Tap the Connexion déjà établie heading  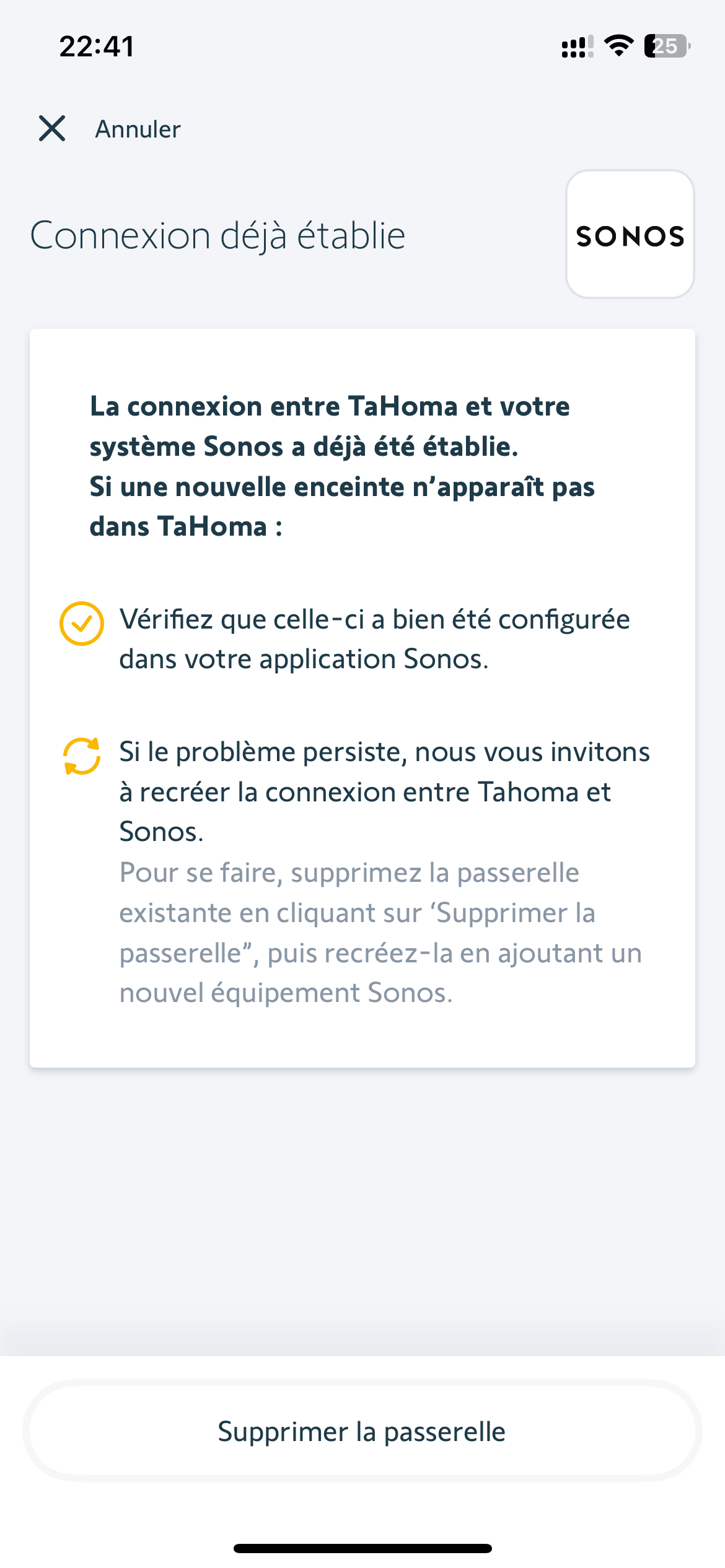(x=217, y=236)
